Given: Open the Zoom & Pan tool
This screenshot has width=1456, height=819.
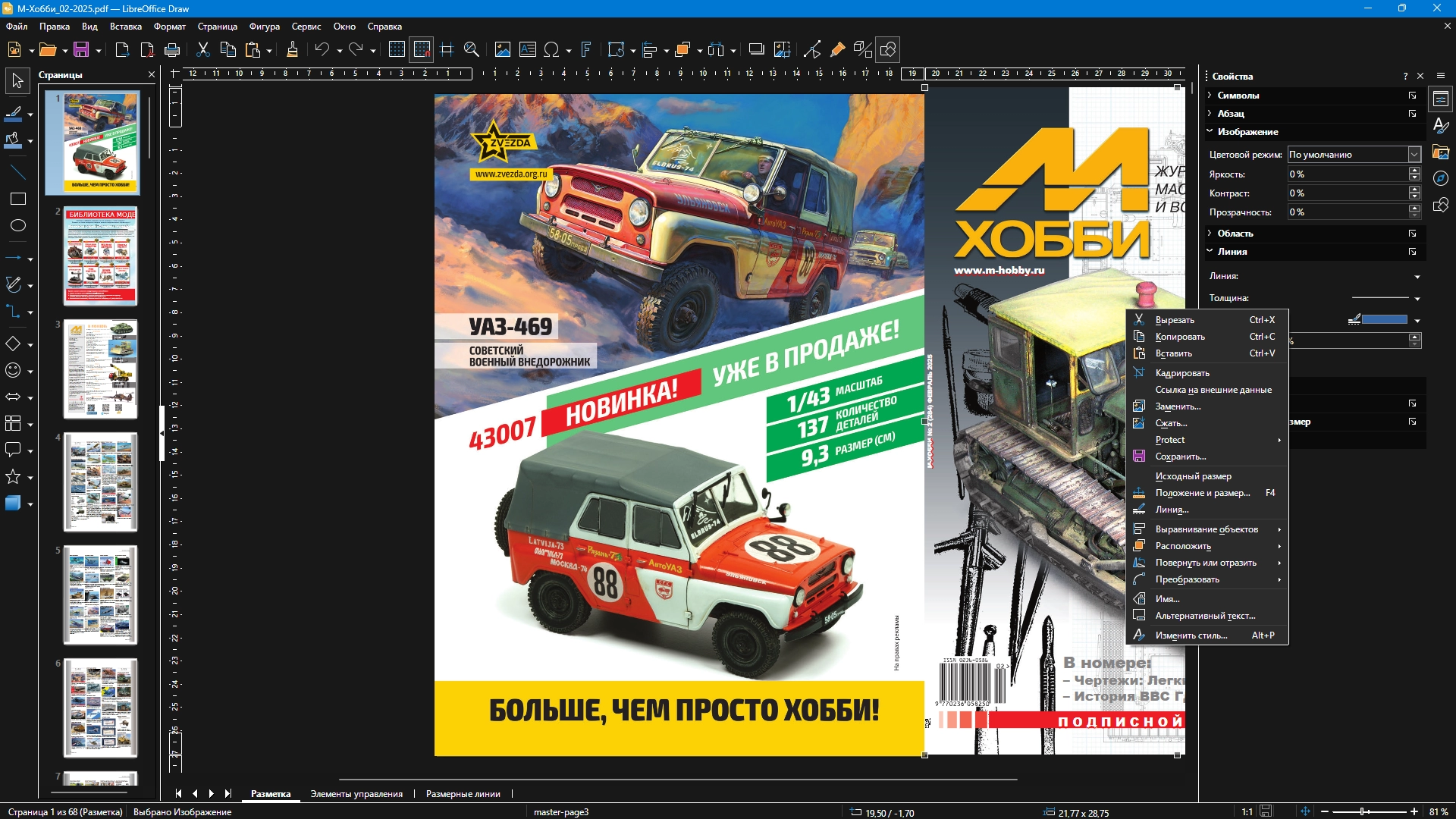Looking at the screenshot, I should [x=471, y=50].
